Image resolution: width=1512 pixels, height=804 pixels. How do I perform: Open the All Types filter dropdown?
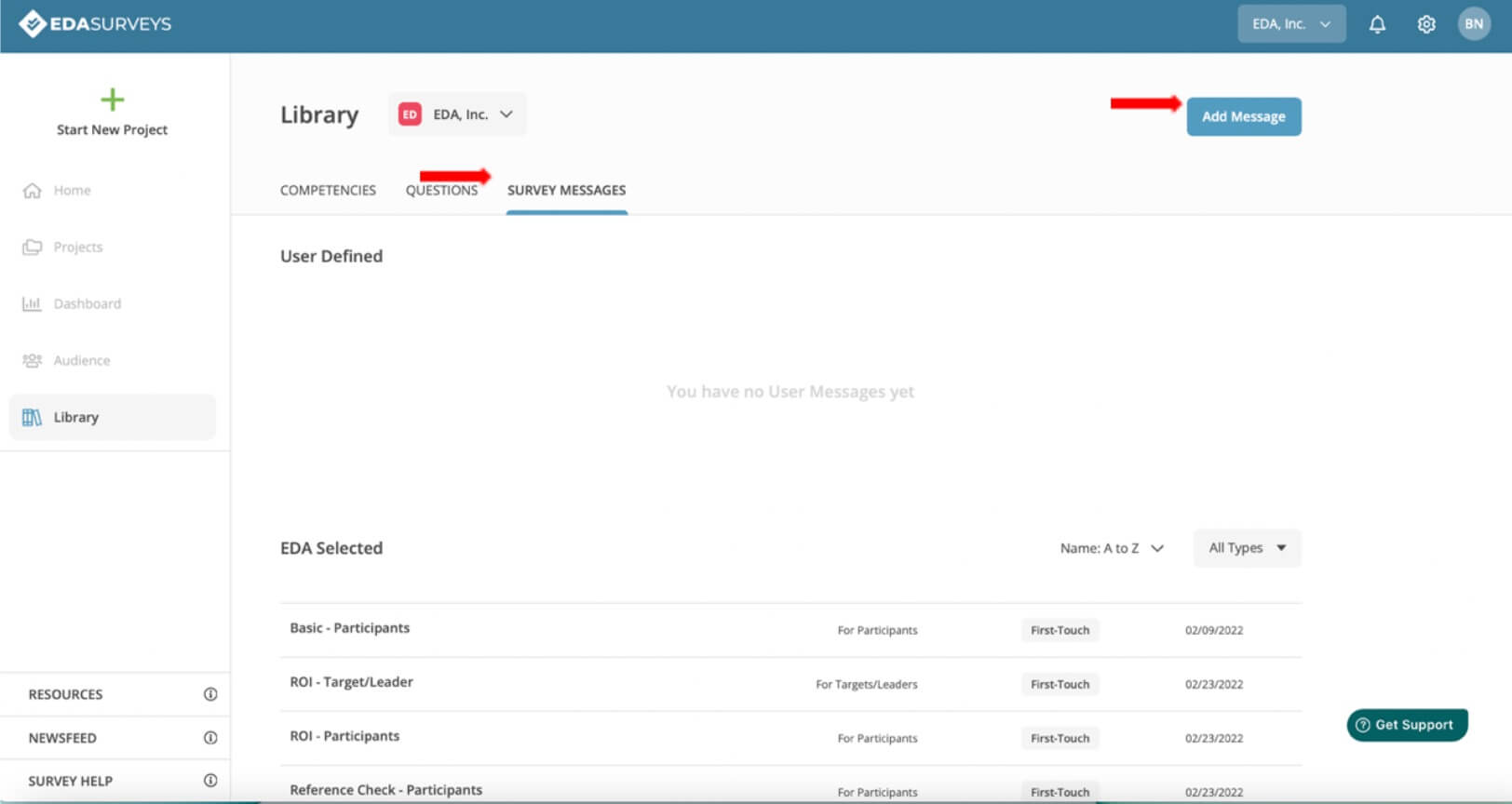[x=1247, y=548]
